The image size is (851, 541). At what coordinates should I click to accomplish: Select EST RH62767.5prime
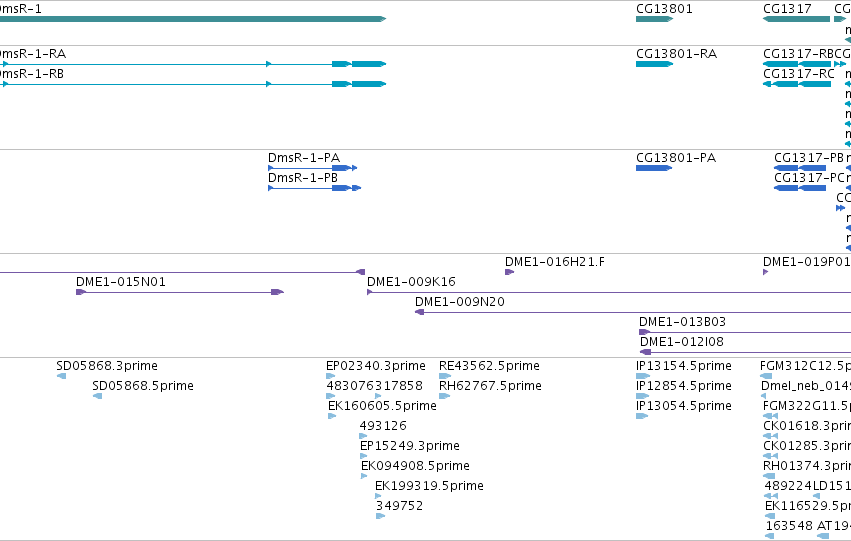click(x=444, y=396)
